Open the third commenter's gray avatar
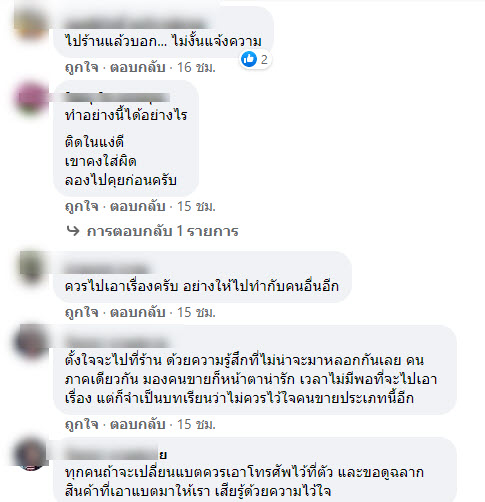485x502 pixels. [x=31, y=267]
